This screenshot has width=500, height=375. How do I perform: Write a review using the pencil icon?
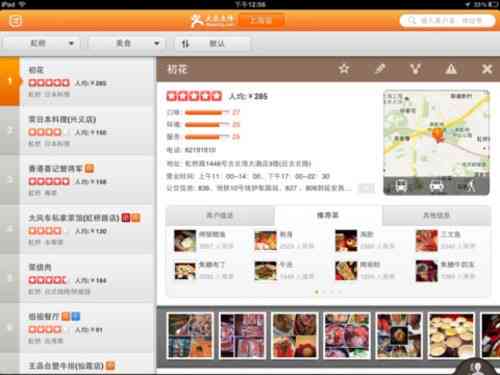[x=380, y=69]
